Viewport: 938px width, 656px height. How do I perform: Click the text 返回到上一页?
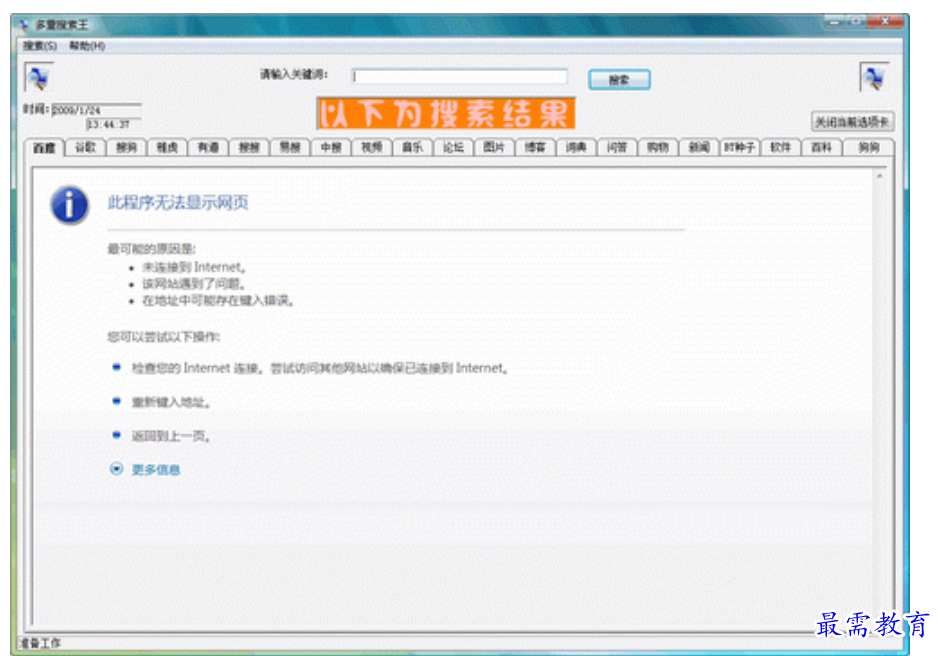pos(170,436)
